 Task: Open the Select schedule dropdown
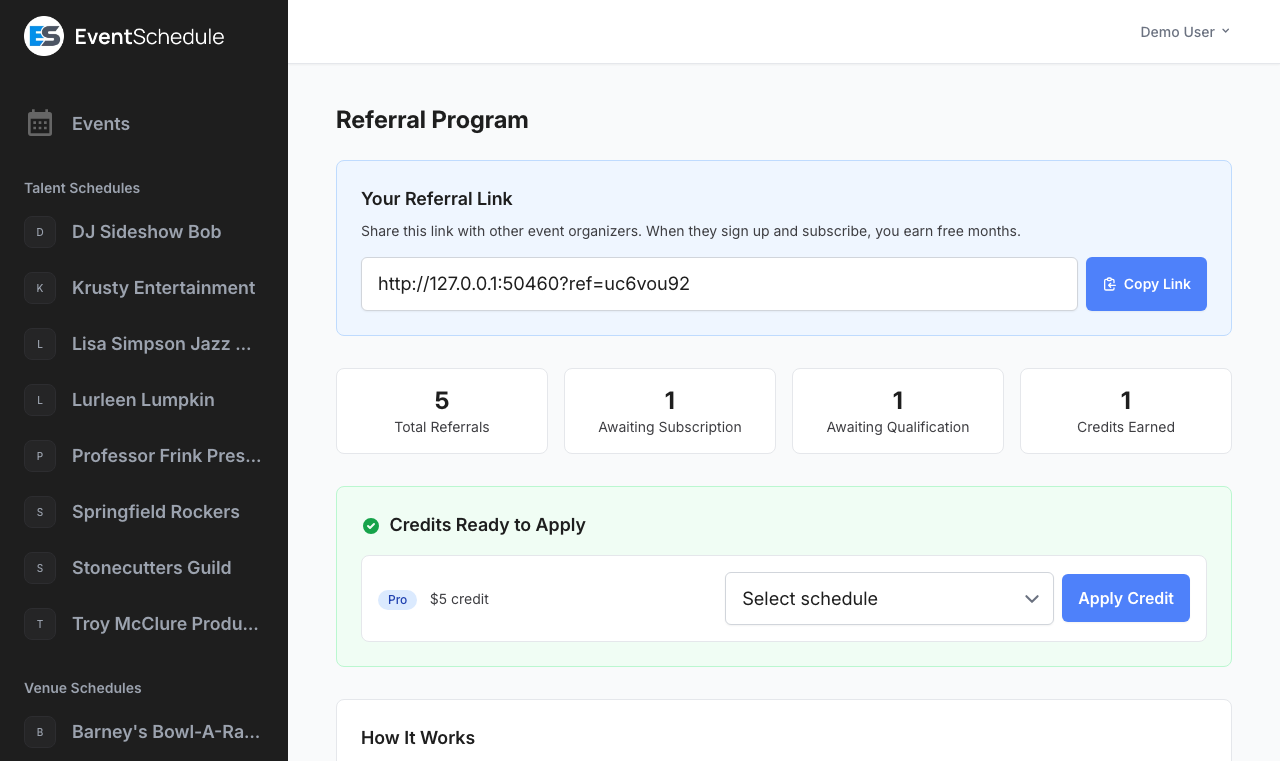coord(888,598)
